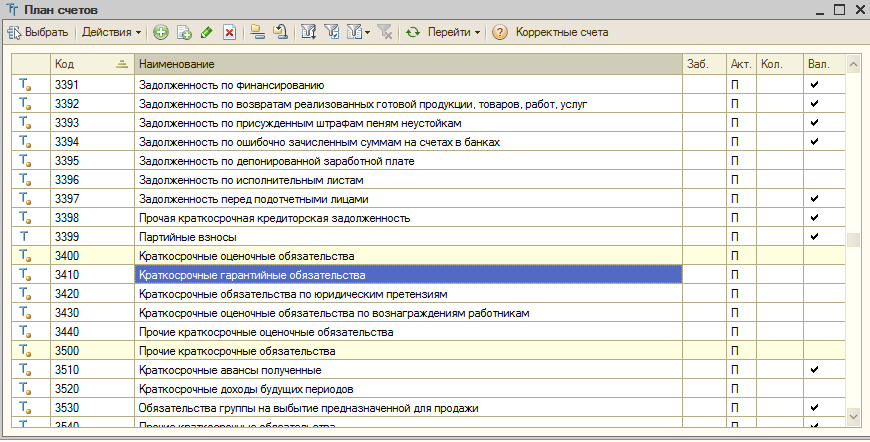This screenshot has height=442, width=870.
Task: Click the green Add new account icon
Action: 162,33
